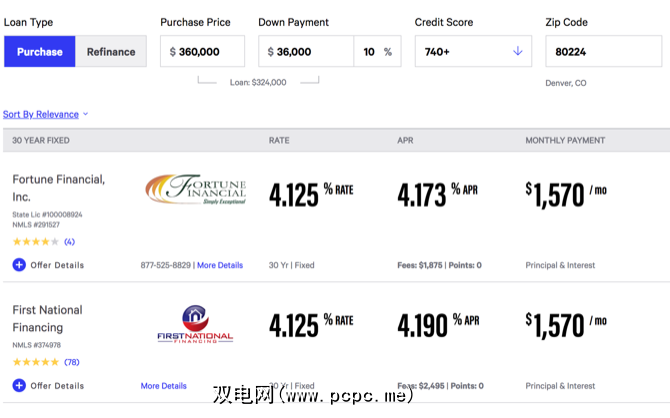The width and height of the screenshot is (670, 418).
Task: Edit the Purchase Price field showing 360,000
Action: click(203, 51)
